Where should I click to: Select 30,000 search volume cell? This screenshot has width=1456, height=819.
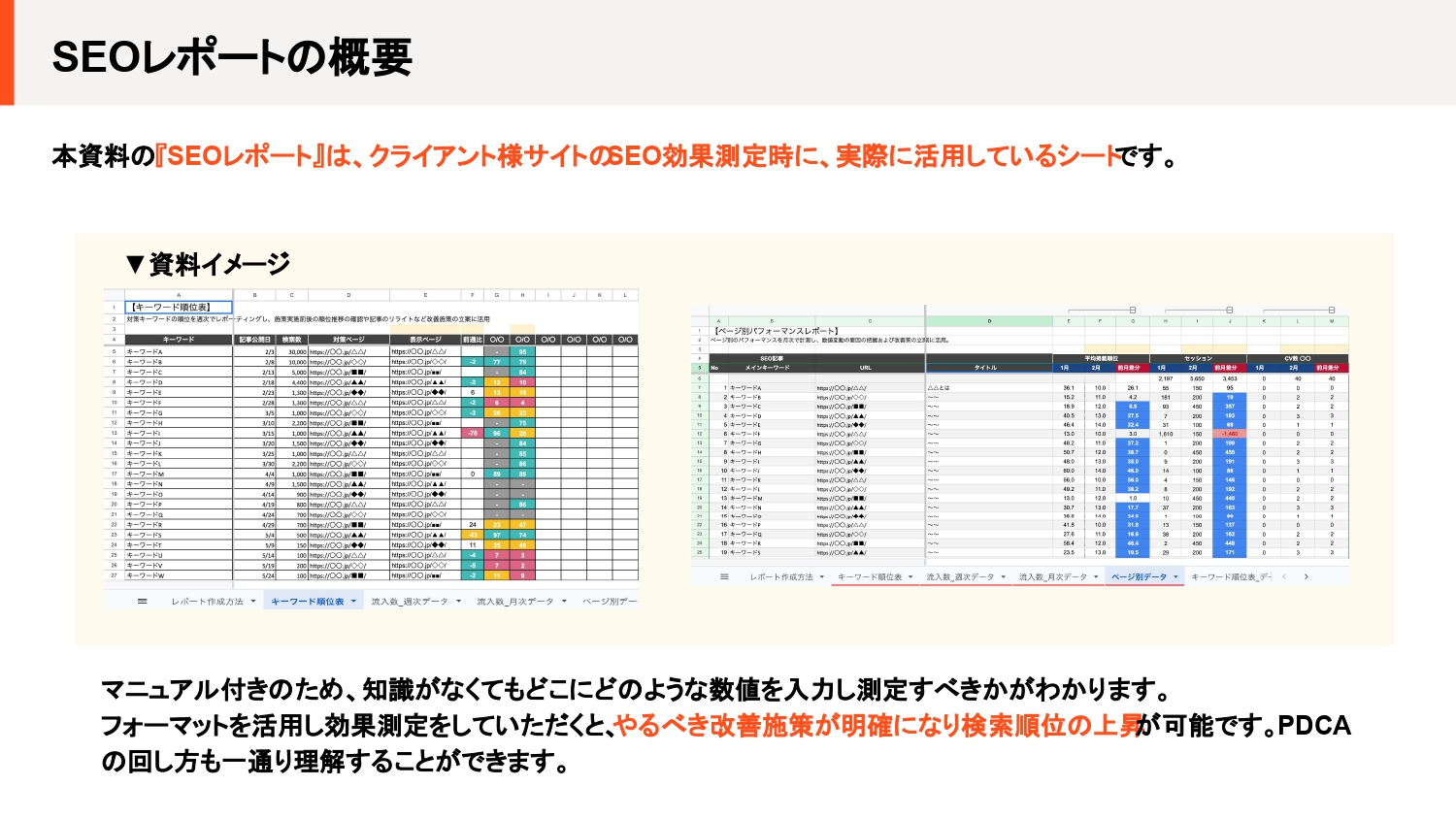pyautogui.click(x=292, y=352)
